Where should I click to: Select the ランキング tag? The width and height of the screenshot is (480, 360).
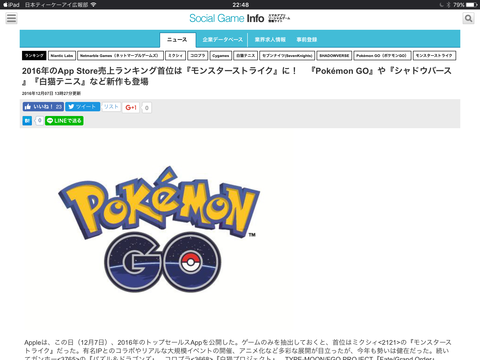34,56
